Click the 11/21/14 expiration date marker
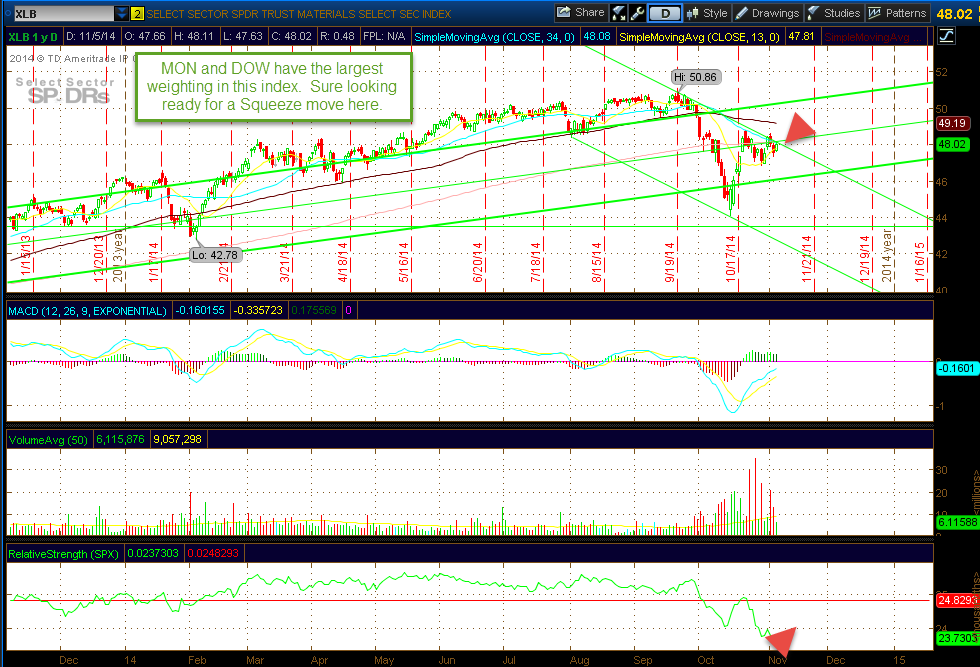The width and height of the screenshot is (980, 667). pyautogui.click(x=807, y=259)
